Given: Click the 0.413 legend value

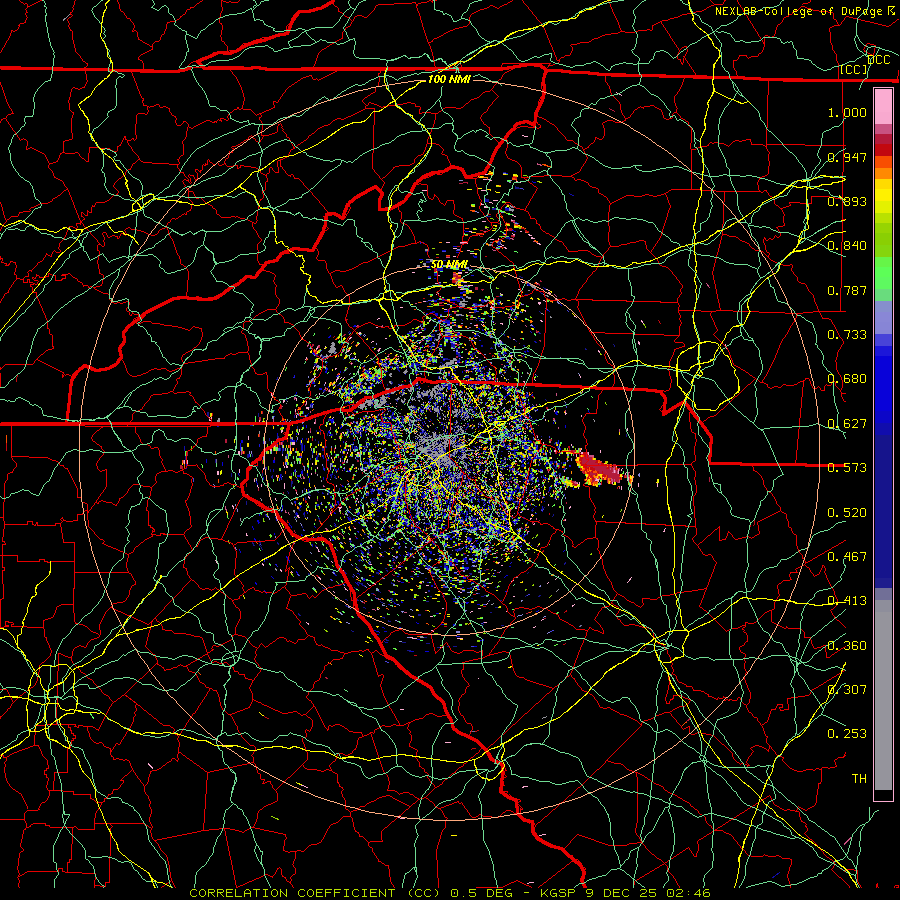Looking at the screenshot, I should point(847,601).
